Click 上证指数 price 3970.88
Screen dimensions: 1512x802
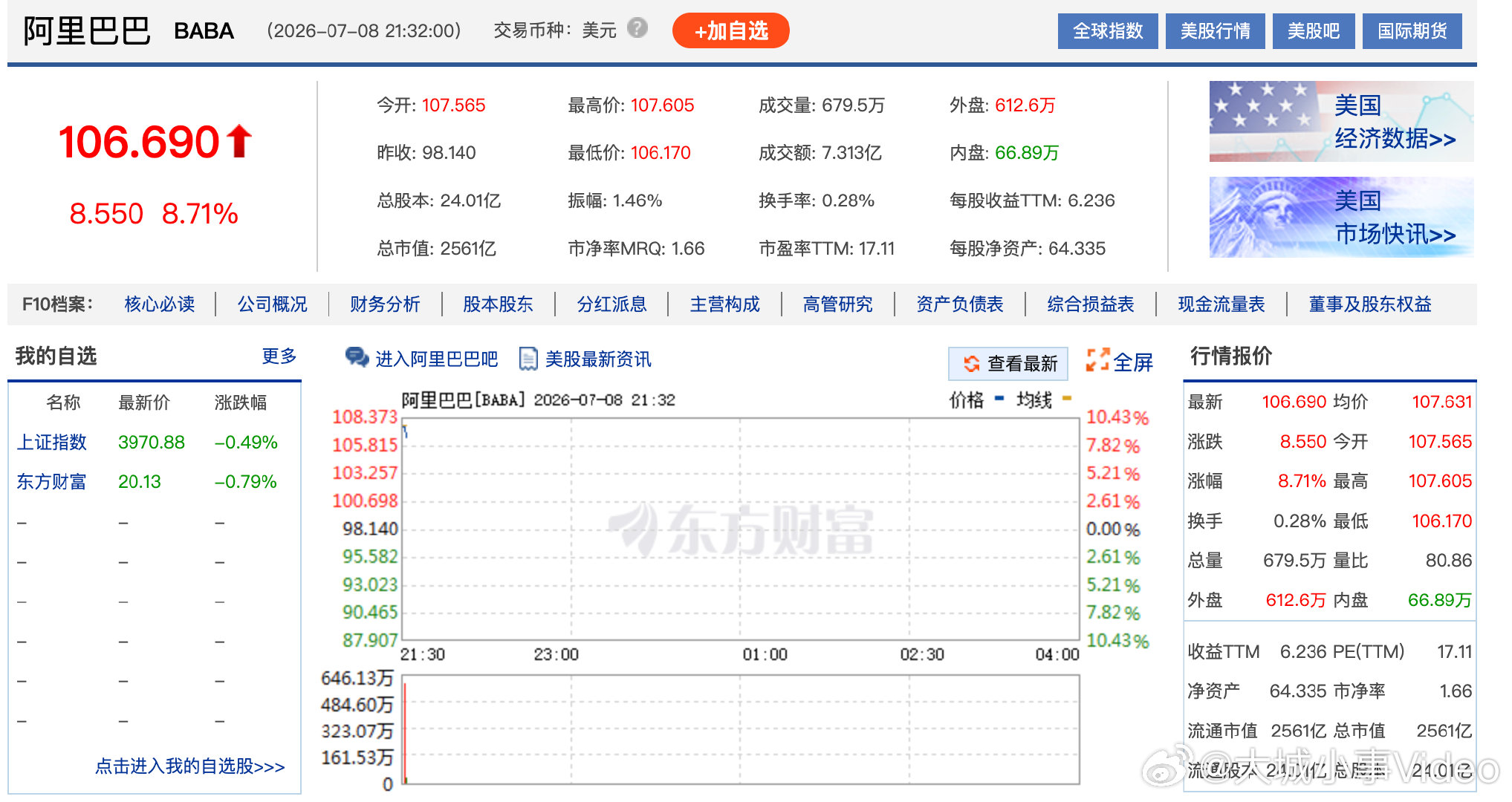coord(151,442)
